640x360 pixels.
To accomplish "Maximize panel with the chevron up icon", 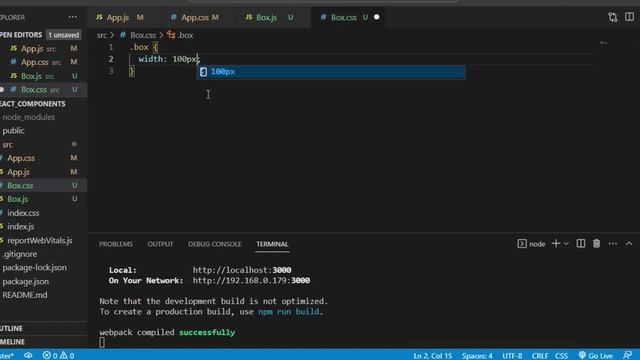I will coord(629,244).
